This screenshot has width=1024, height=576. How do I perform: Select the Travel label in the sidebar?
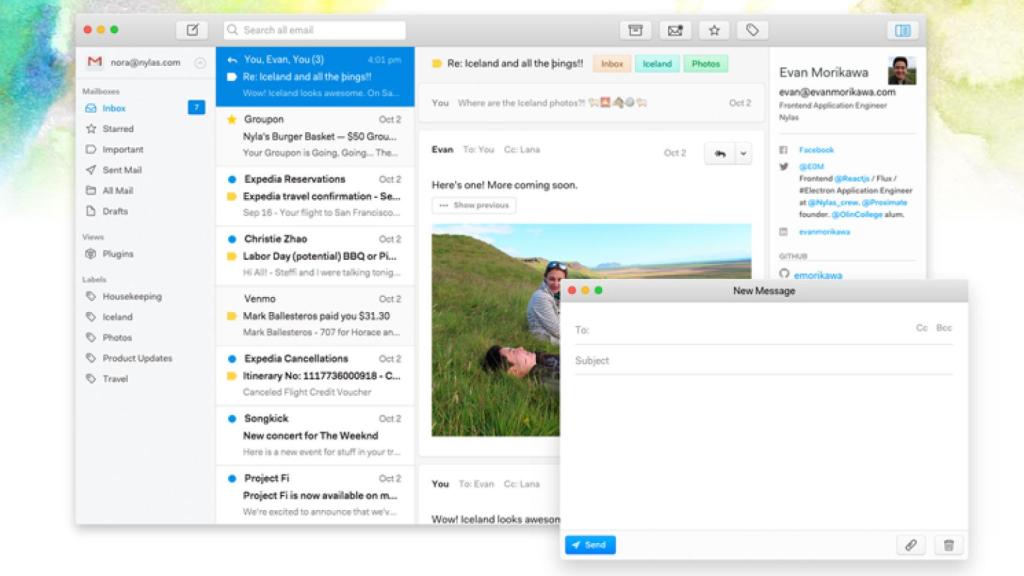[x=115, y=379]
